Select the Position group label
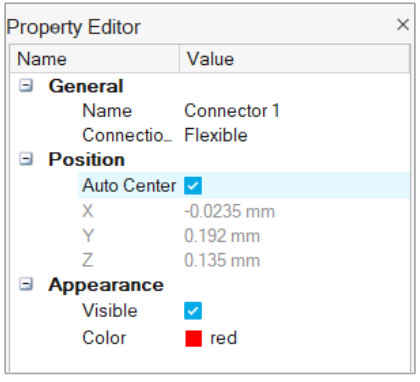The image size is (420, 382). (87, 159)
